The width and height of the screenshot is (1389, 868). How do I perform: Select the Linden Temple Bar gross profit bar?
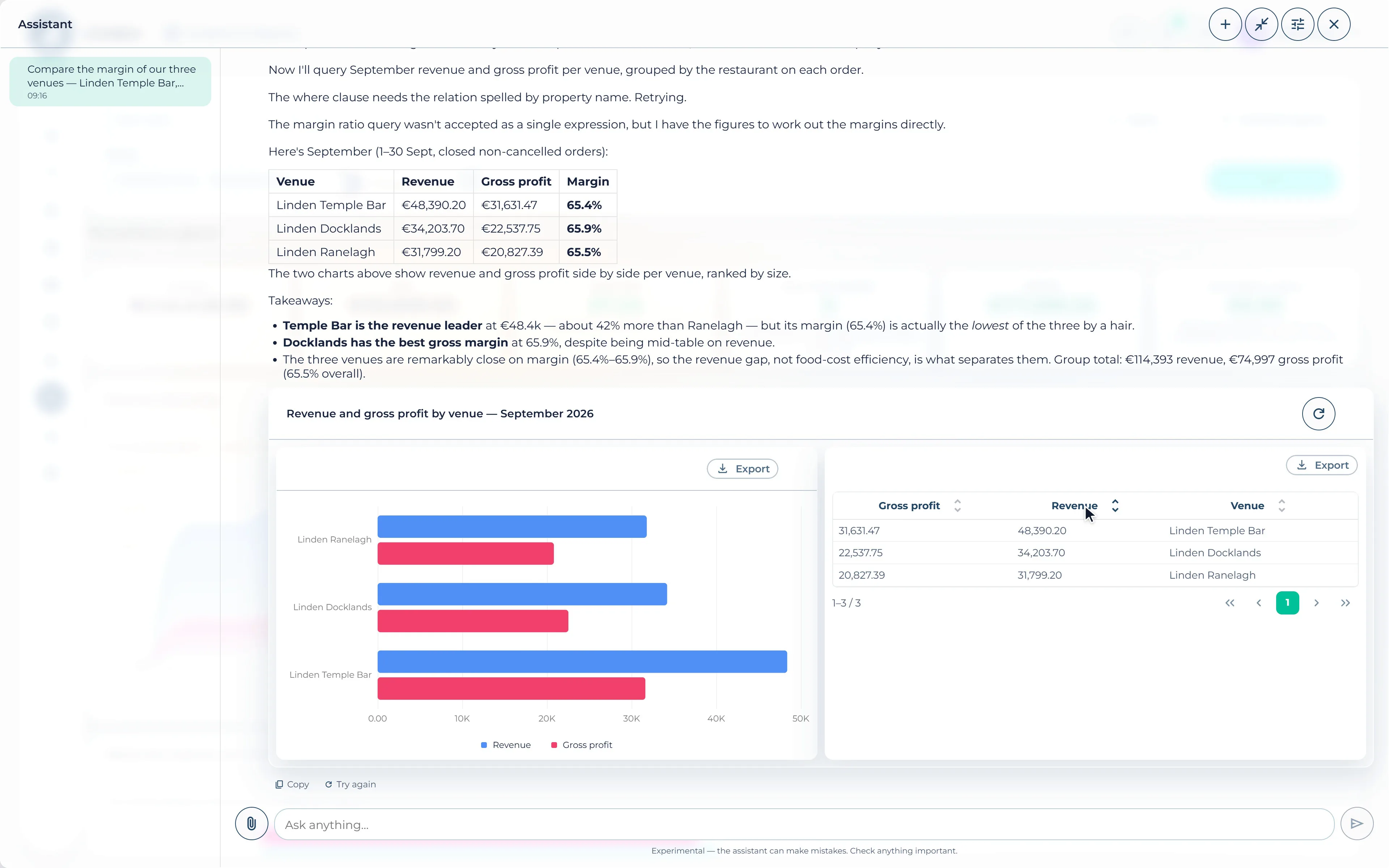[511, 688]
